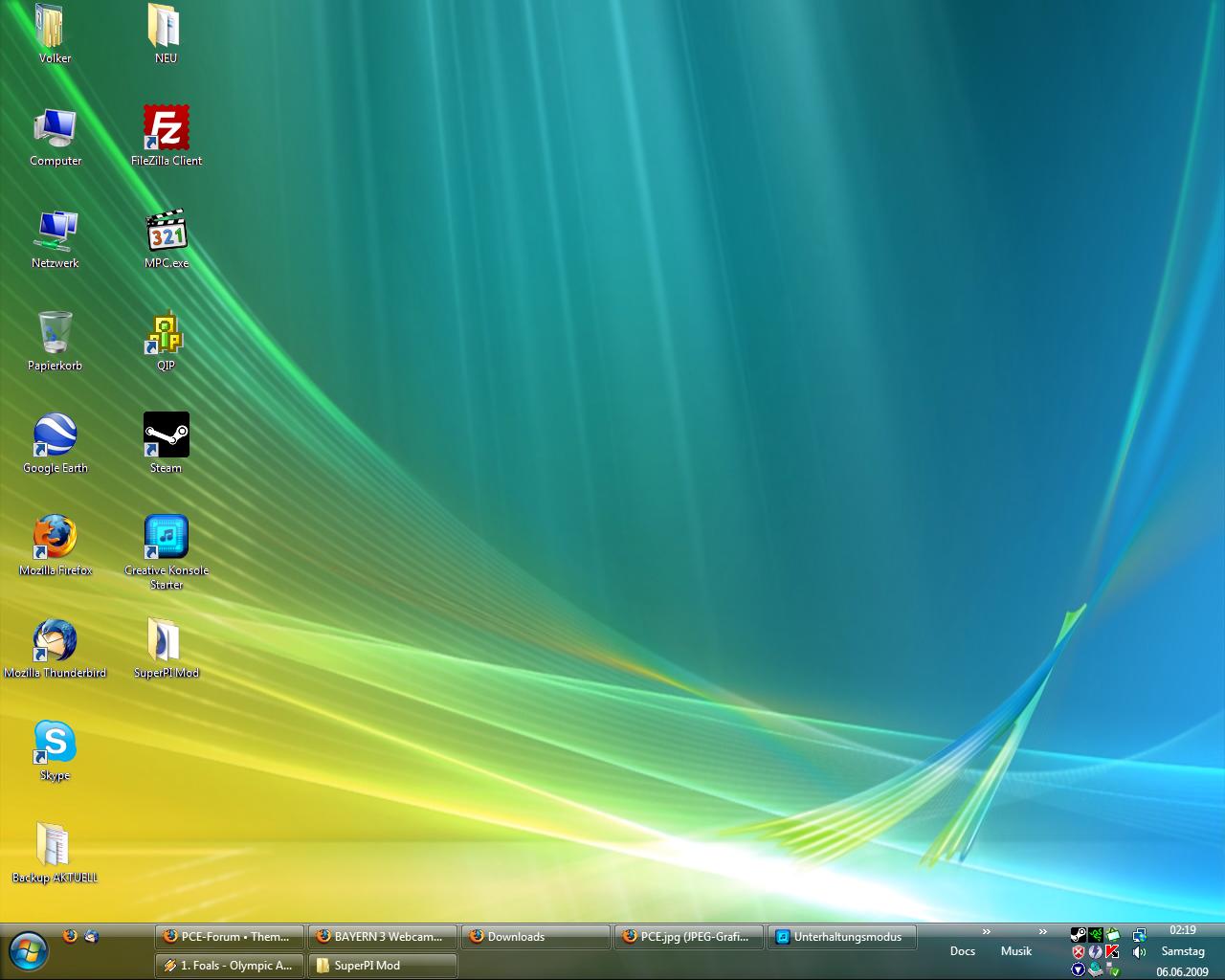The image size is (1225, 980).
Task: Select the Skype desktop icon
Action: click(x=56, y=744)
